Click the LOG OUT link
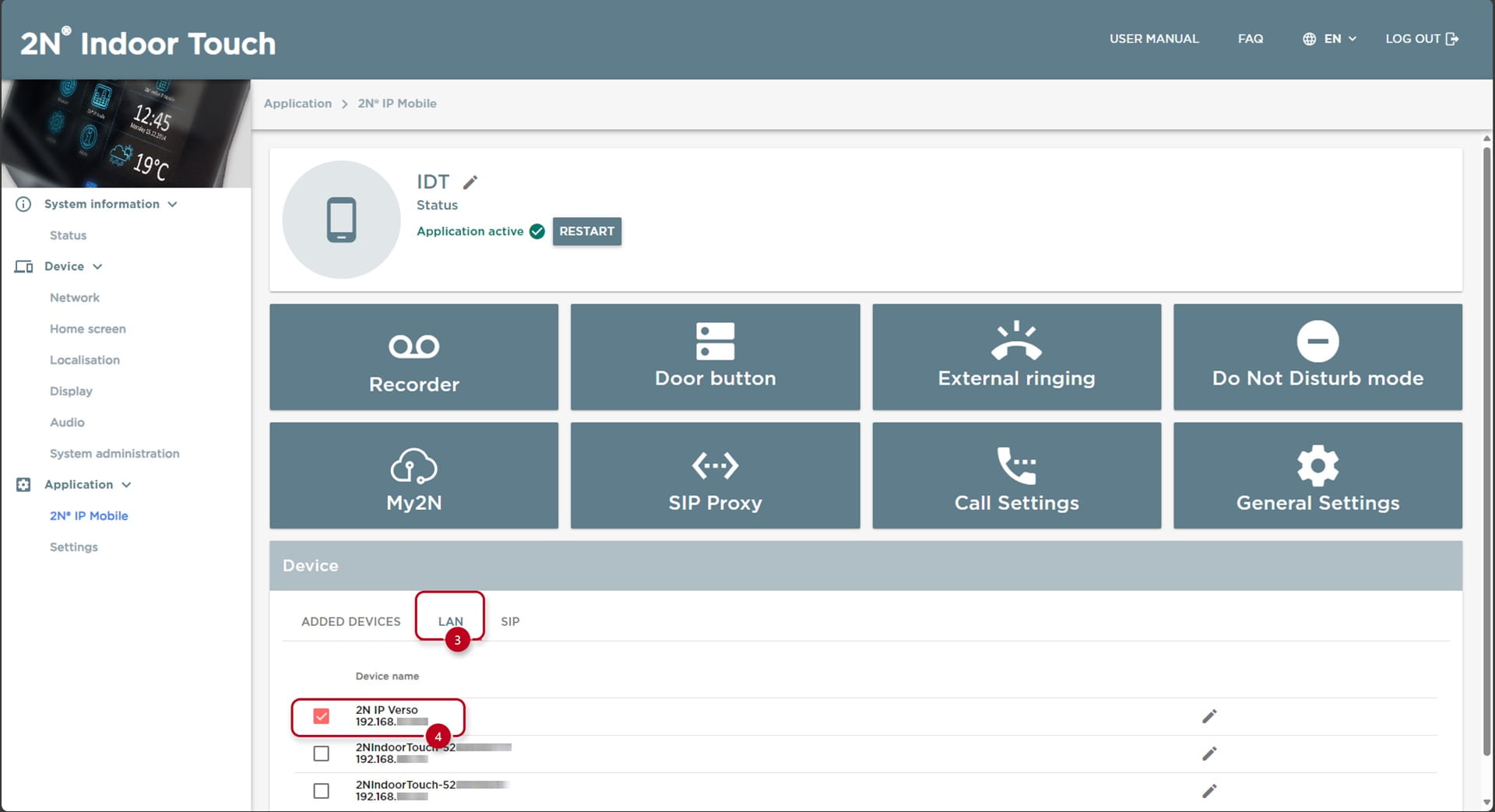 1421,39
